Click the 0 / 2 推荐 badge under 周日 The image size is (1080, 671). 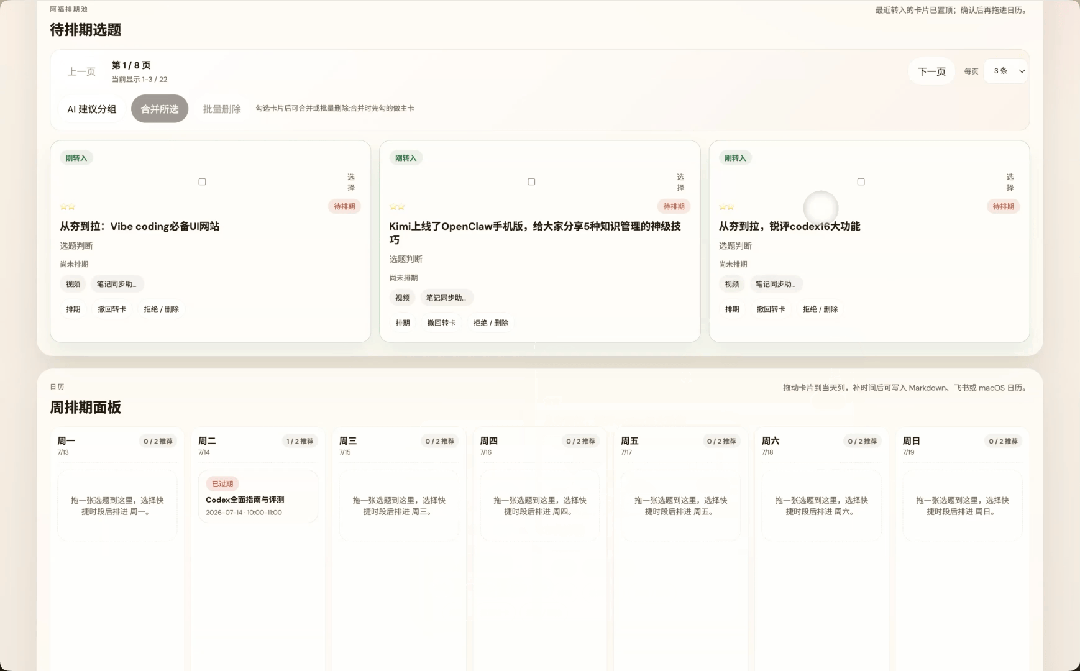[1004, 441]
